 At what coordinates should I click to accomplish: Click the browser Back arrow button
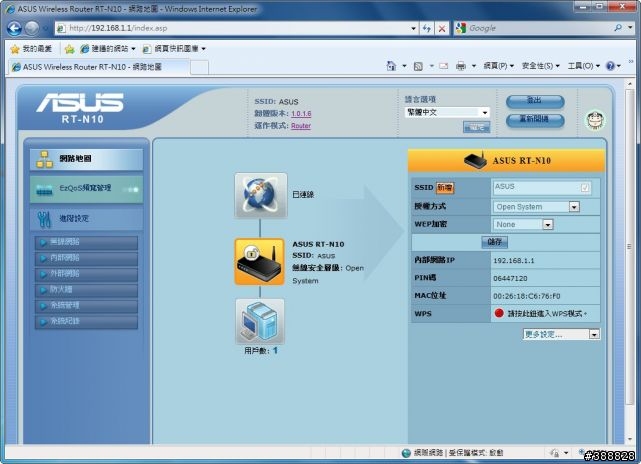click(x=14, y=28)
